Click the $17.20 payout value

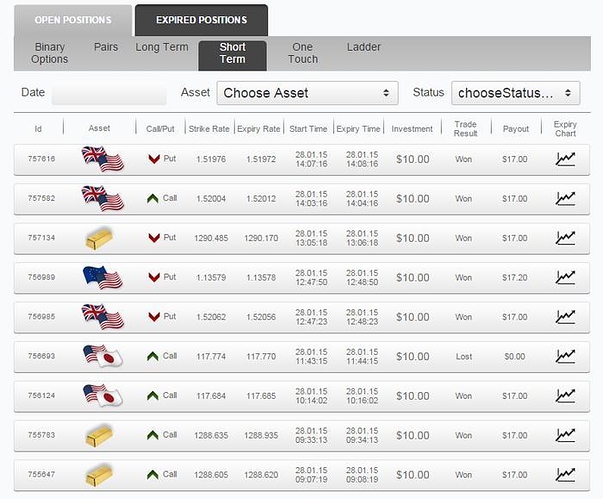[x=515, y=277]
